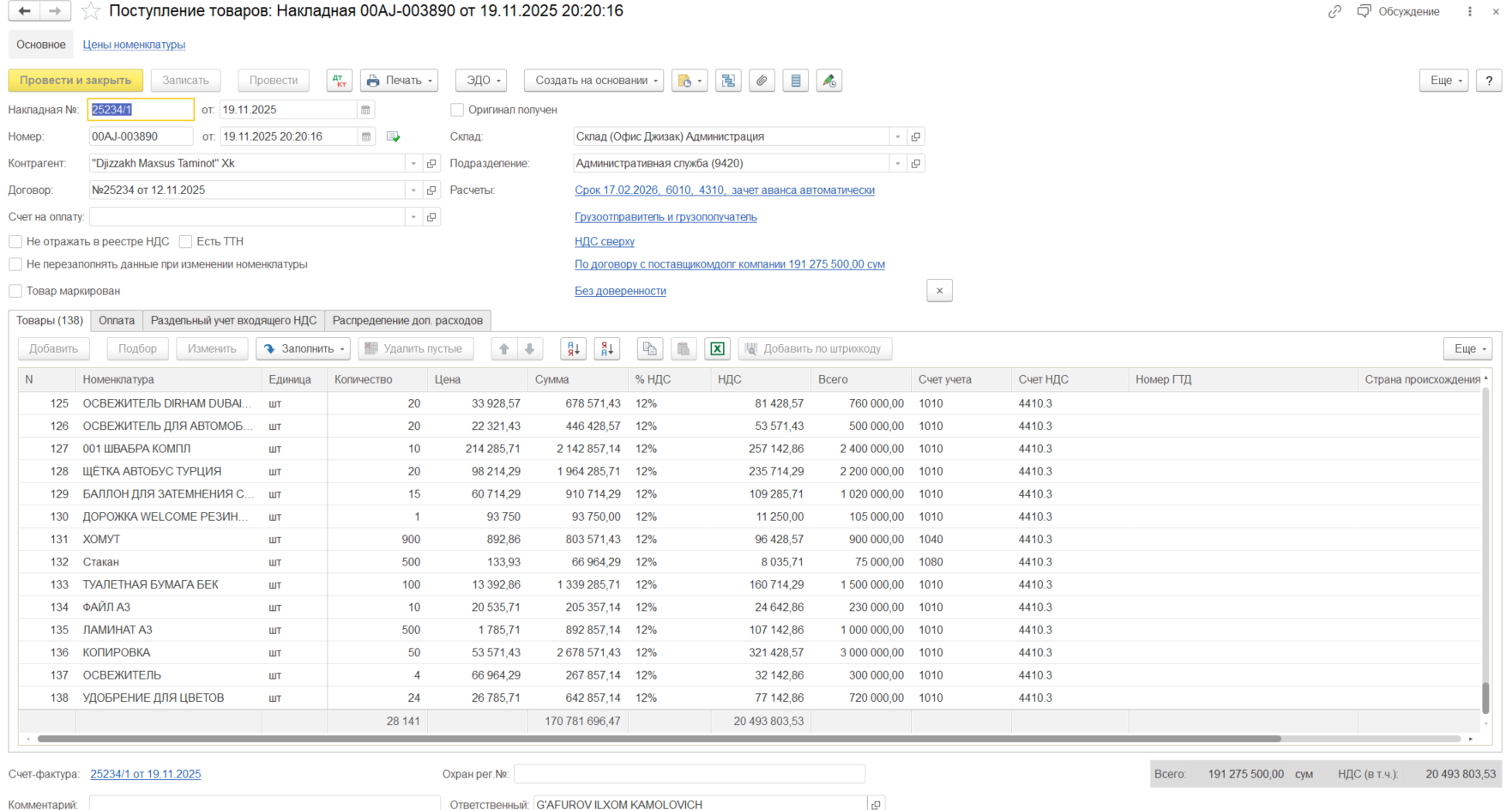The image size is (1512, 810).
Task: Open calendar for Накладная date 19.11.2025
Action: [x=365, y=110]
